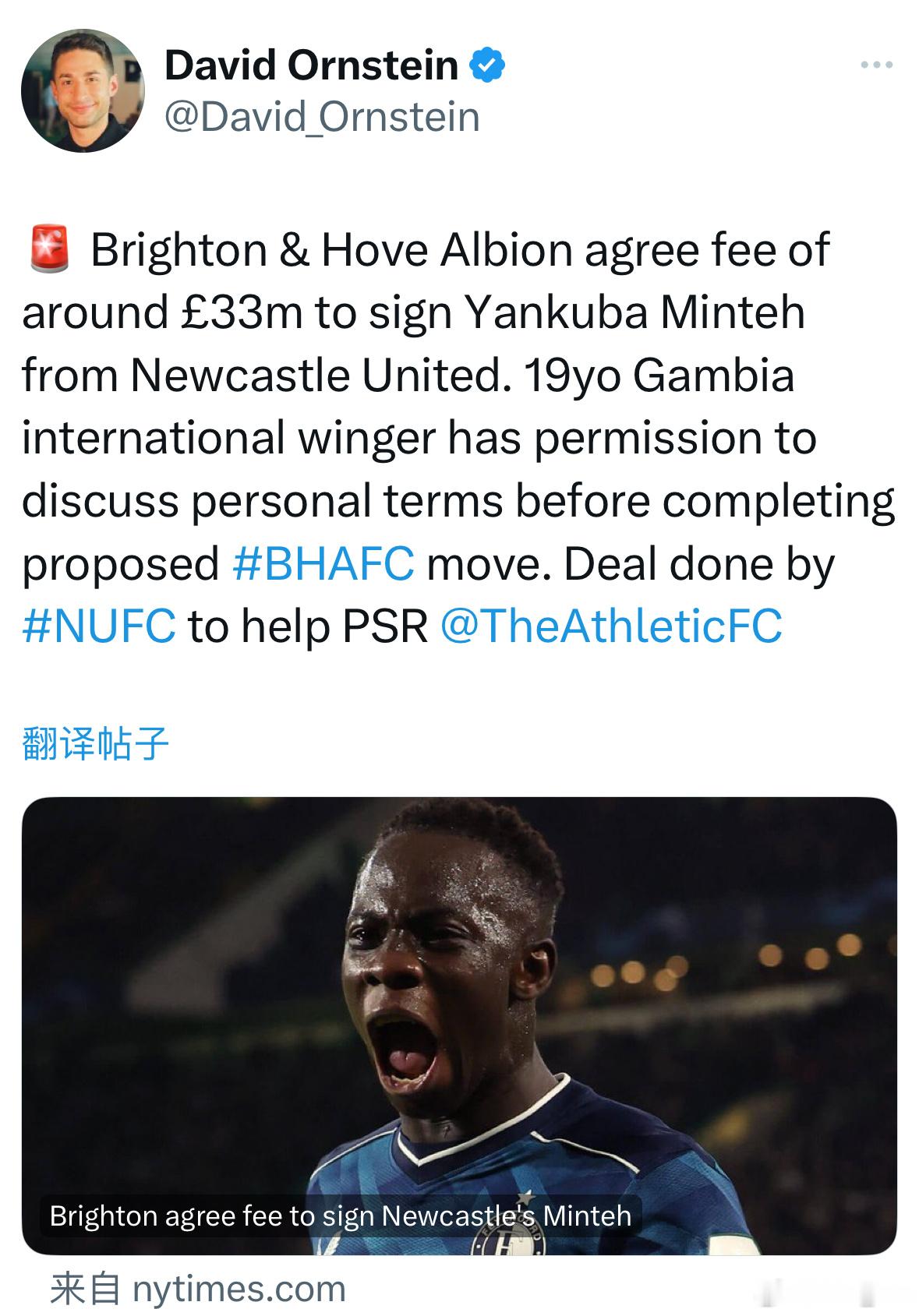Open the 来自 nytimes.com source link
The image size is (919, 1316).
198,1290
